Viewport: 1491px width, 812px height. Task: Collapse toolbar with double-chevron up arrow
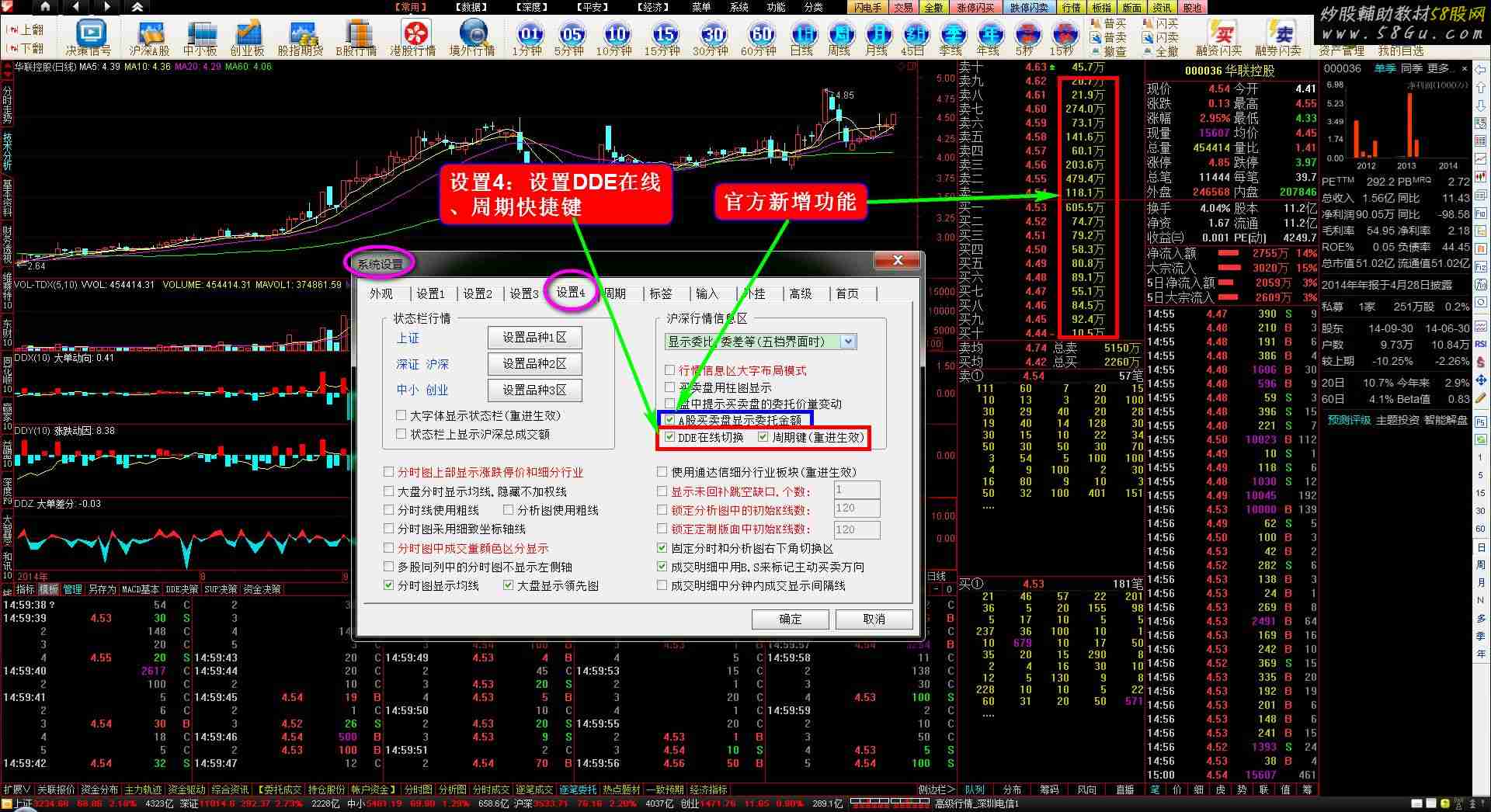click(137, 7)
